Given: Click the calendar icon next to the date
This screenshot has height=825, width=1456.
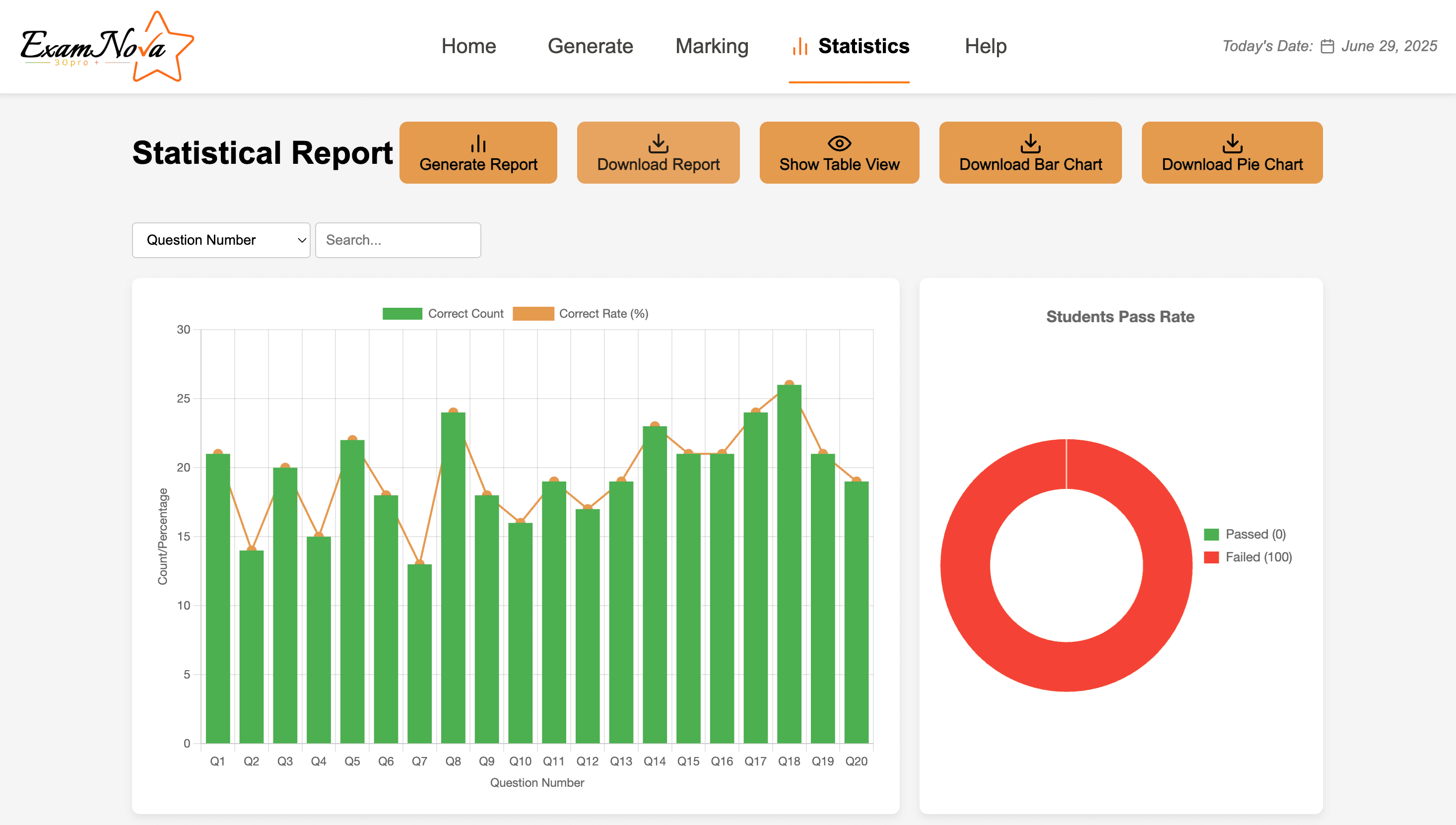Looking at the screenshot, I should click(1327, 47).
